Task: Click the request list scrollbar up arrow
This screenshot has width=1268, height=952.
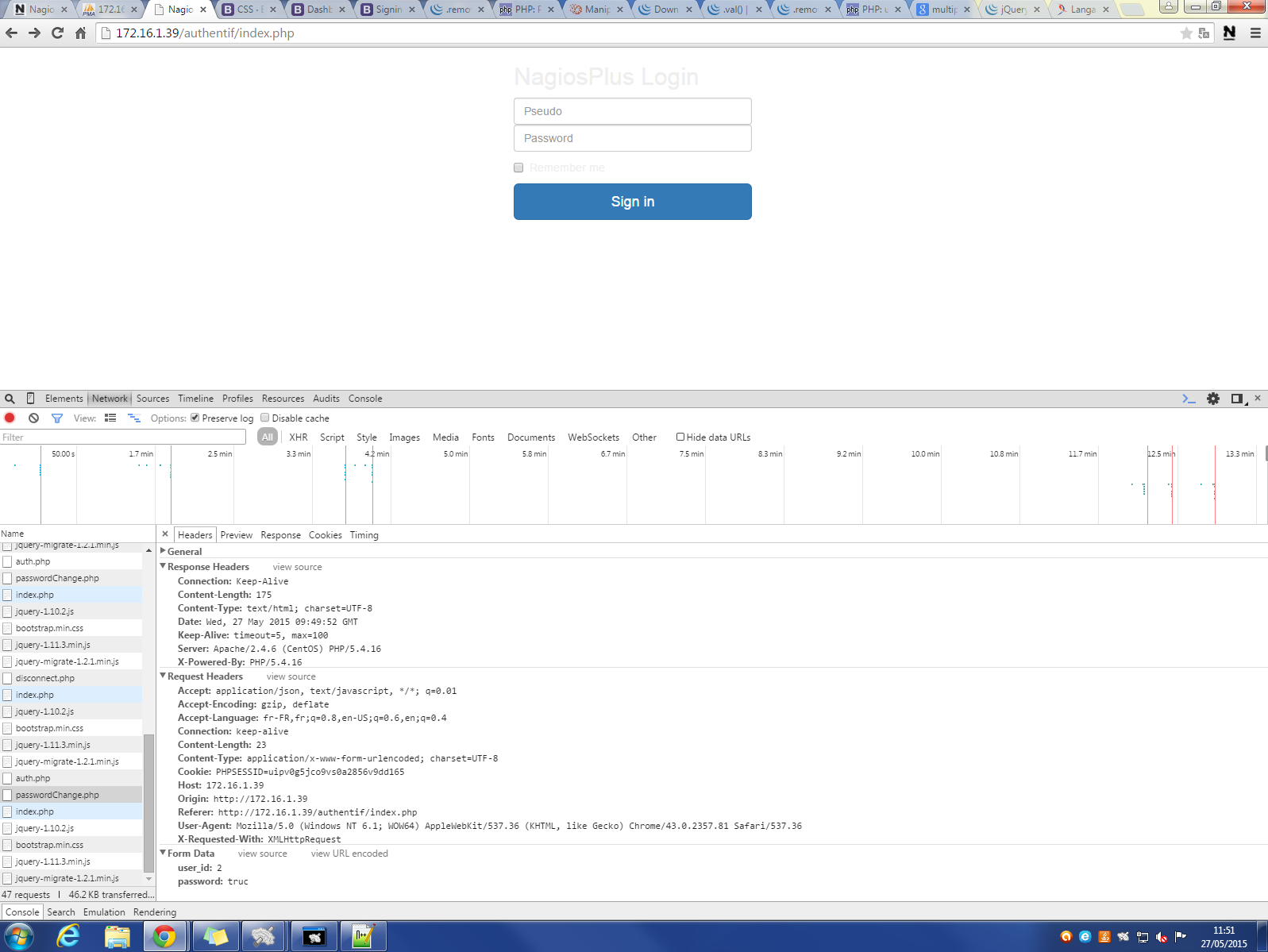Action: click(x=148, y=549)
